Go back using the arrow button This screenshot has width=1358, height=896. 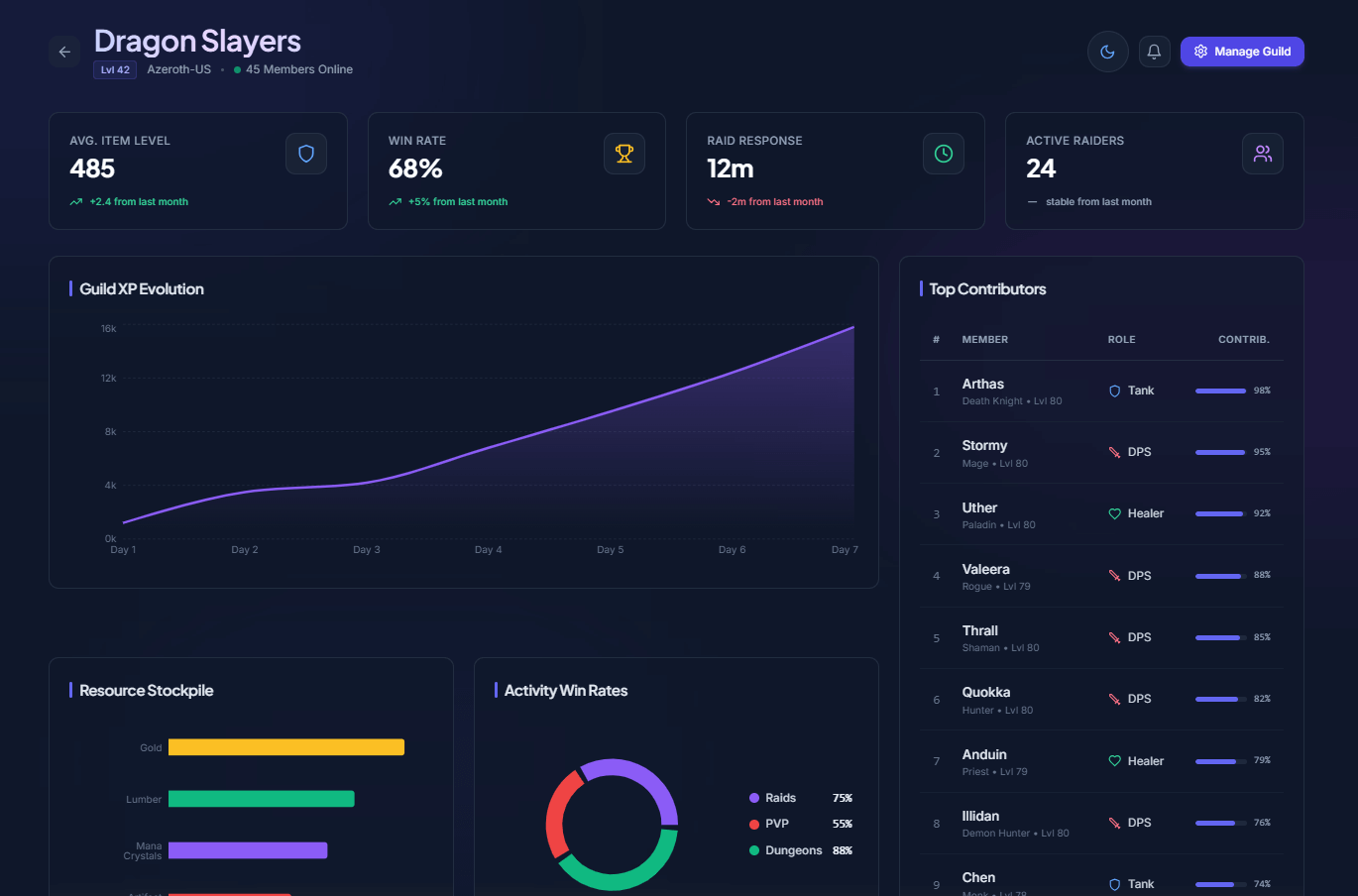pyautogui.click(x=64, y=51)
